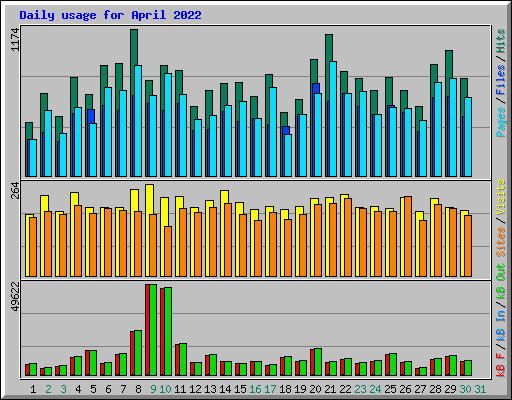
Task: Click day label 22 on the x-axis
Action: pos(345,389)
